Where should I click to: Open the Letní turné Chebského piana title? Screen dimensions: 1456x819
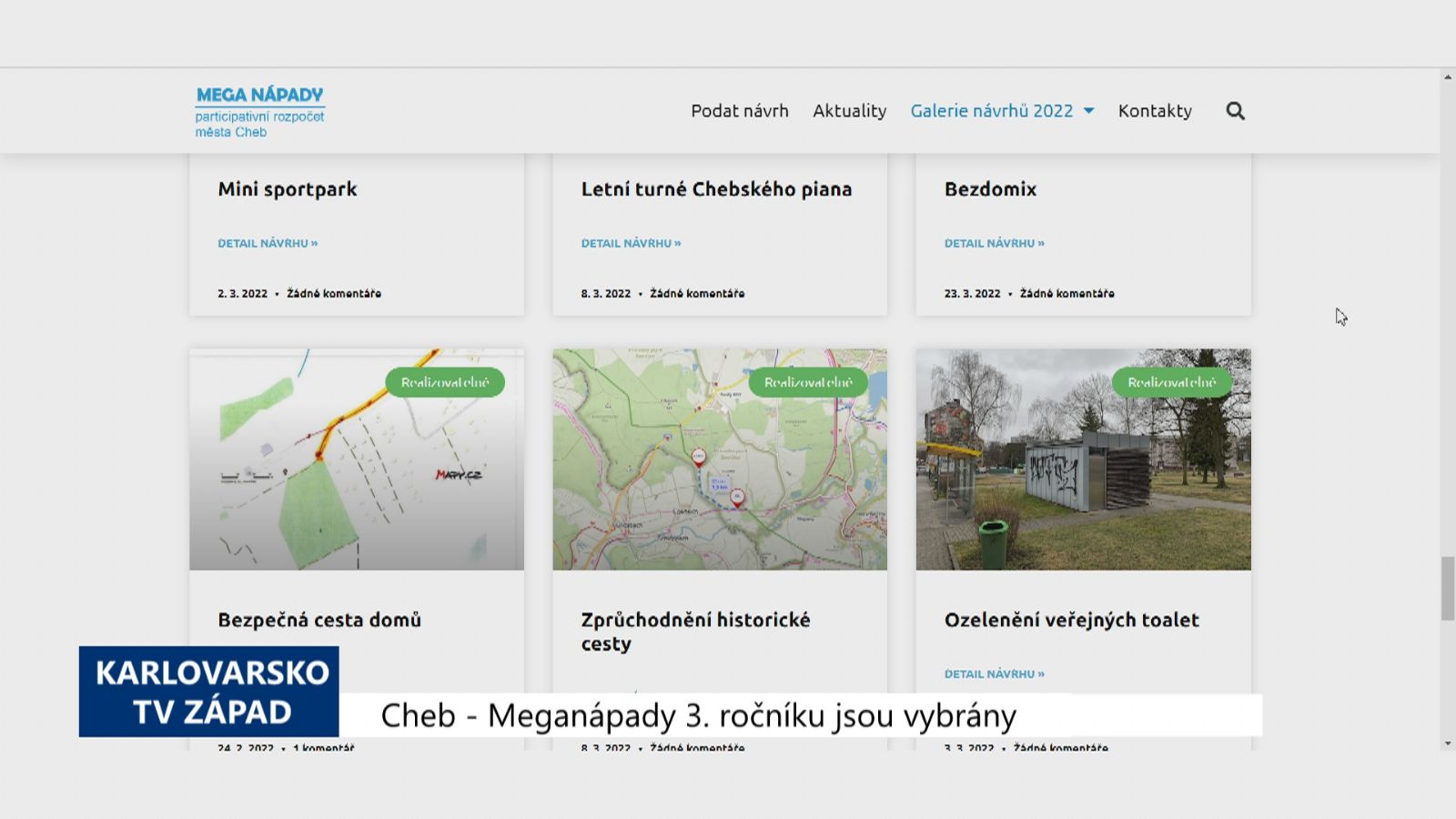[716, 189]
